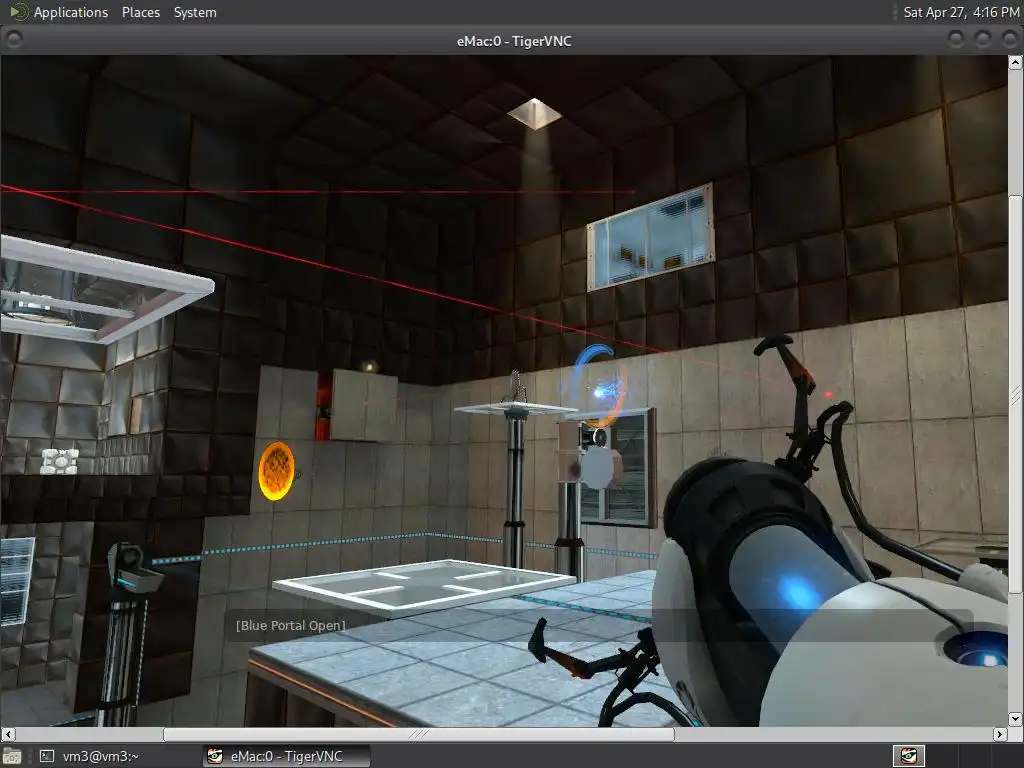The image size is (1024, 768).
Task: Click the horizontal scrollbar thumb
Action: [419, 734]
